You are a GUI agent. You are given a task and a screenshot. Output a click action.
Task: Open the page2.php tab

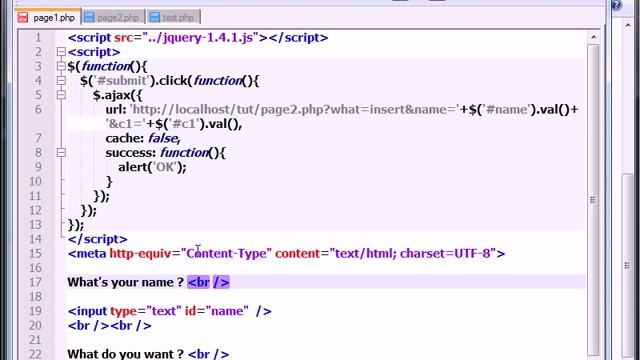tap(113, 18)
